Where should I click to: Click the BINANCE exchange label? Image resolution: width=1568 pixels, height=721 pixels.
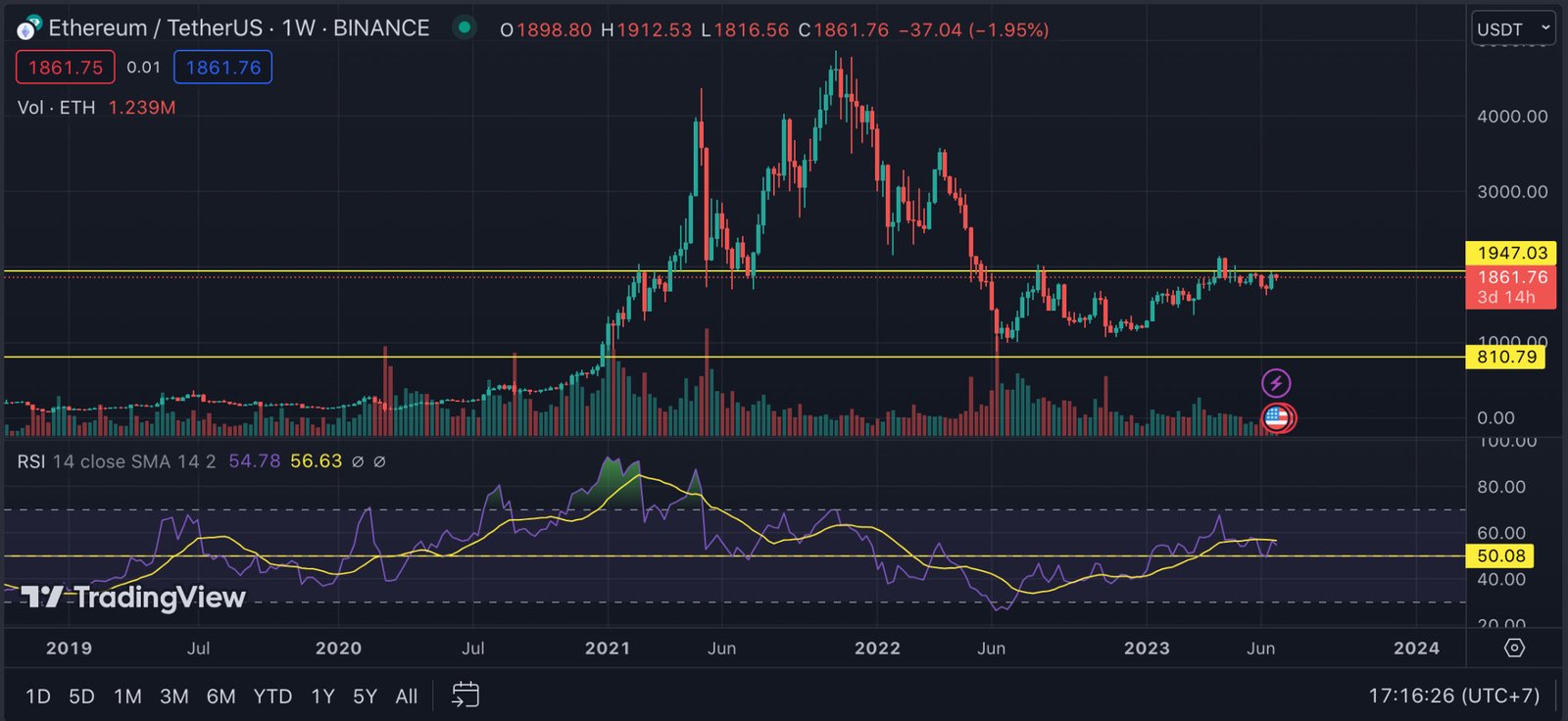pyautogui.click(x=381, y=28)
